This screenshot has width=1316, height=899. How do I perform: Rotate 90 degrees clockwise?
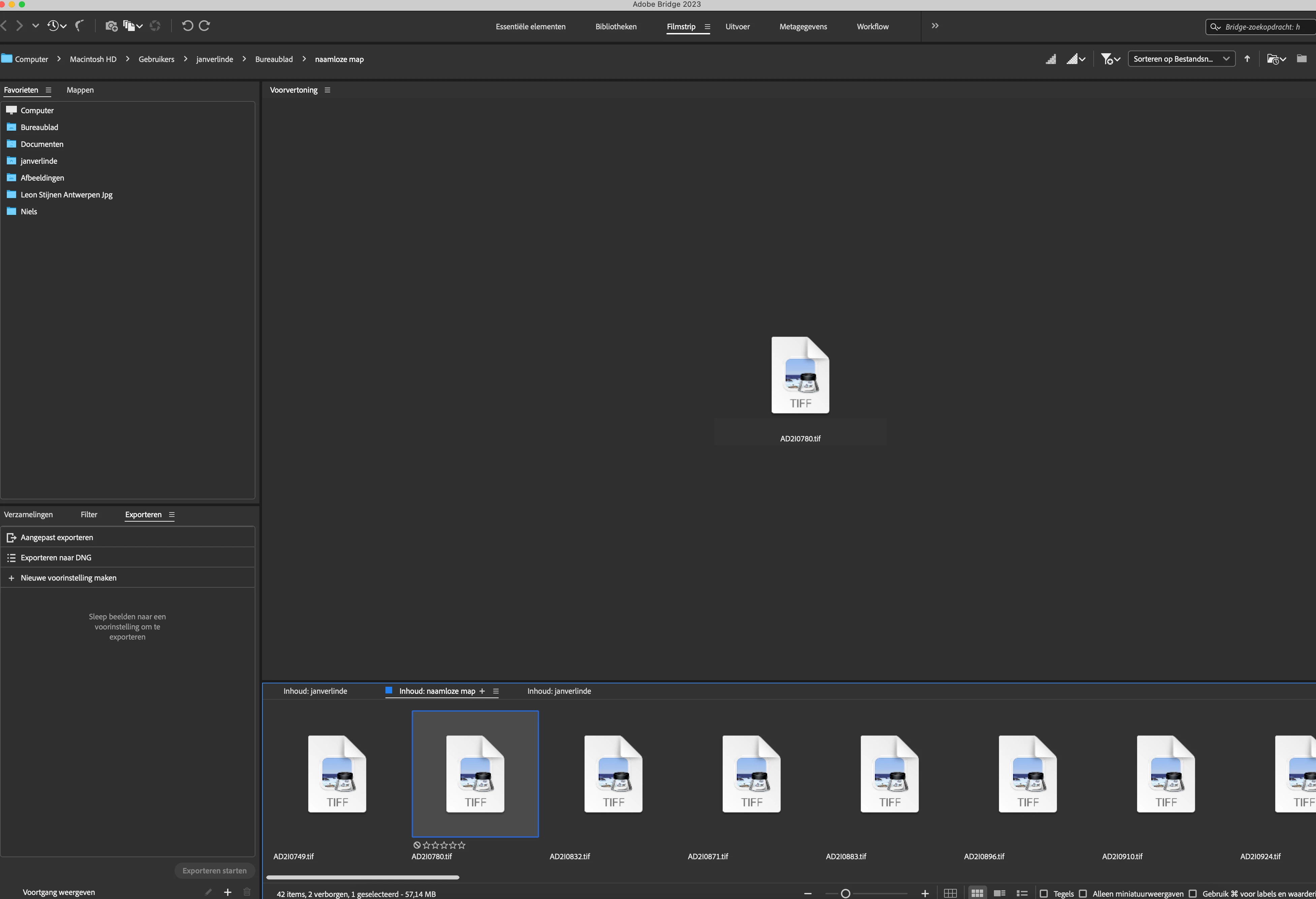205,26
